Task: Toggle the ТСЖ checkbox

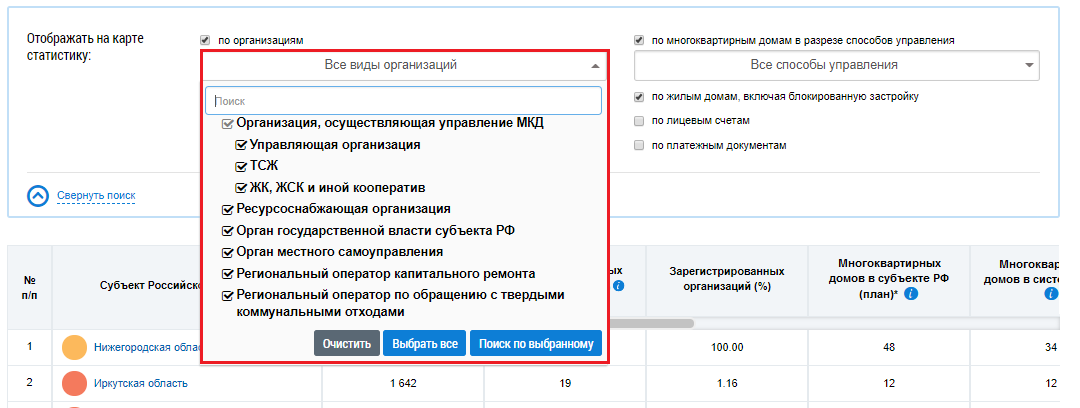Action: 241,166
